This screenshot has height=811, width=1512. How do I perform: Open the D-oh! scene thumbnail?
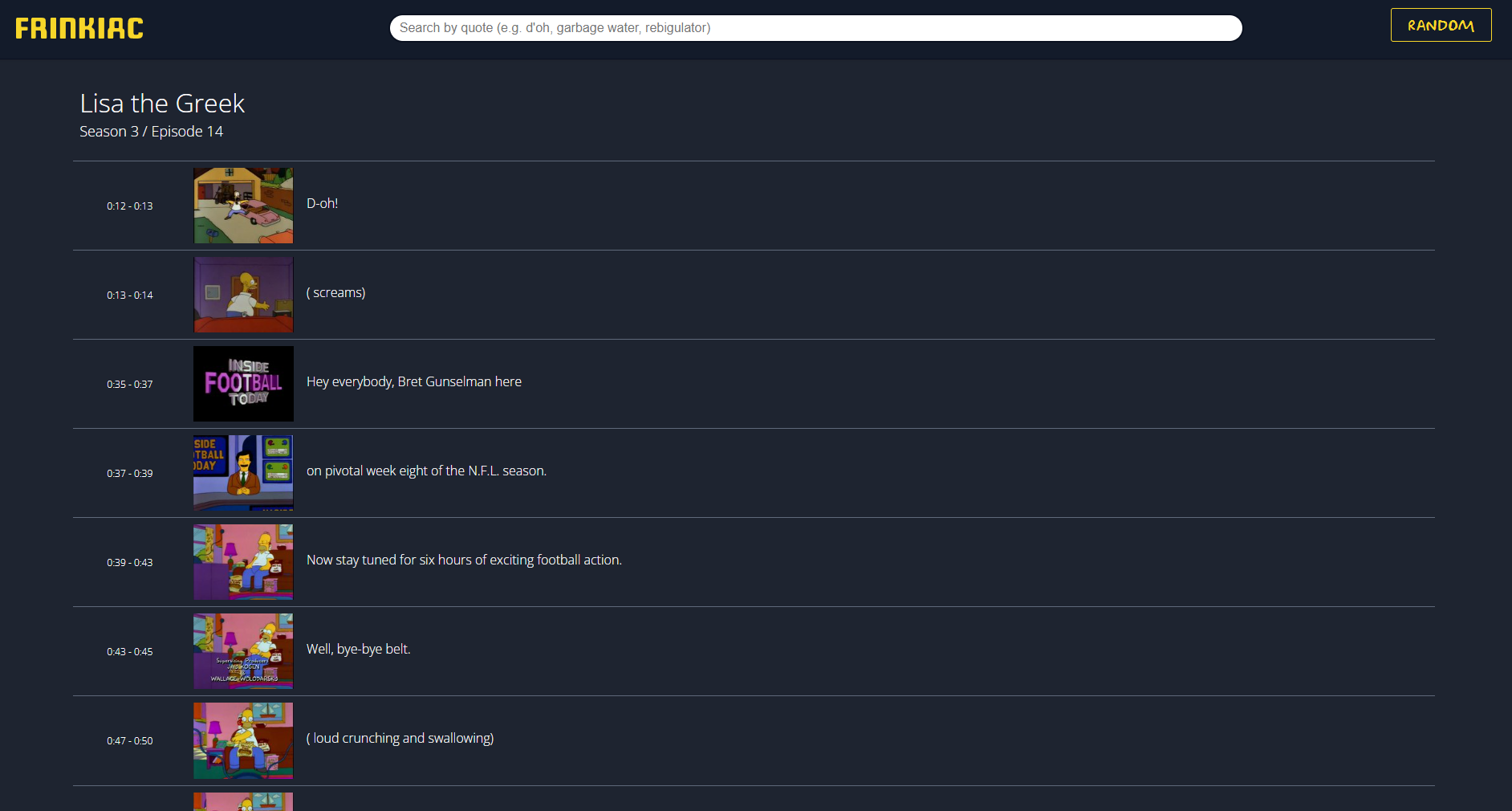coord(243,206)
